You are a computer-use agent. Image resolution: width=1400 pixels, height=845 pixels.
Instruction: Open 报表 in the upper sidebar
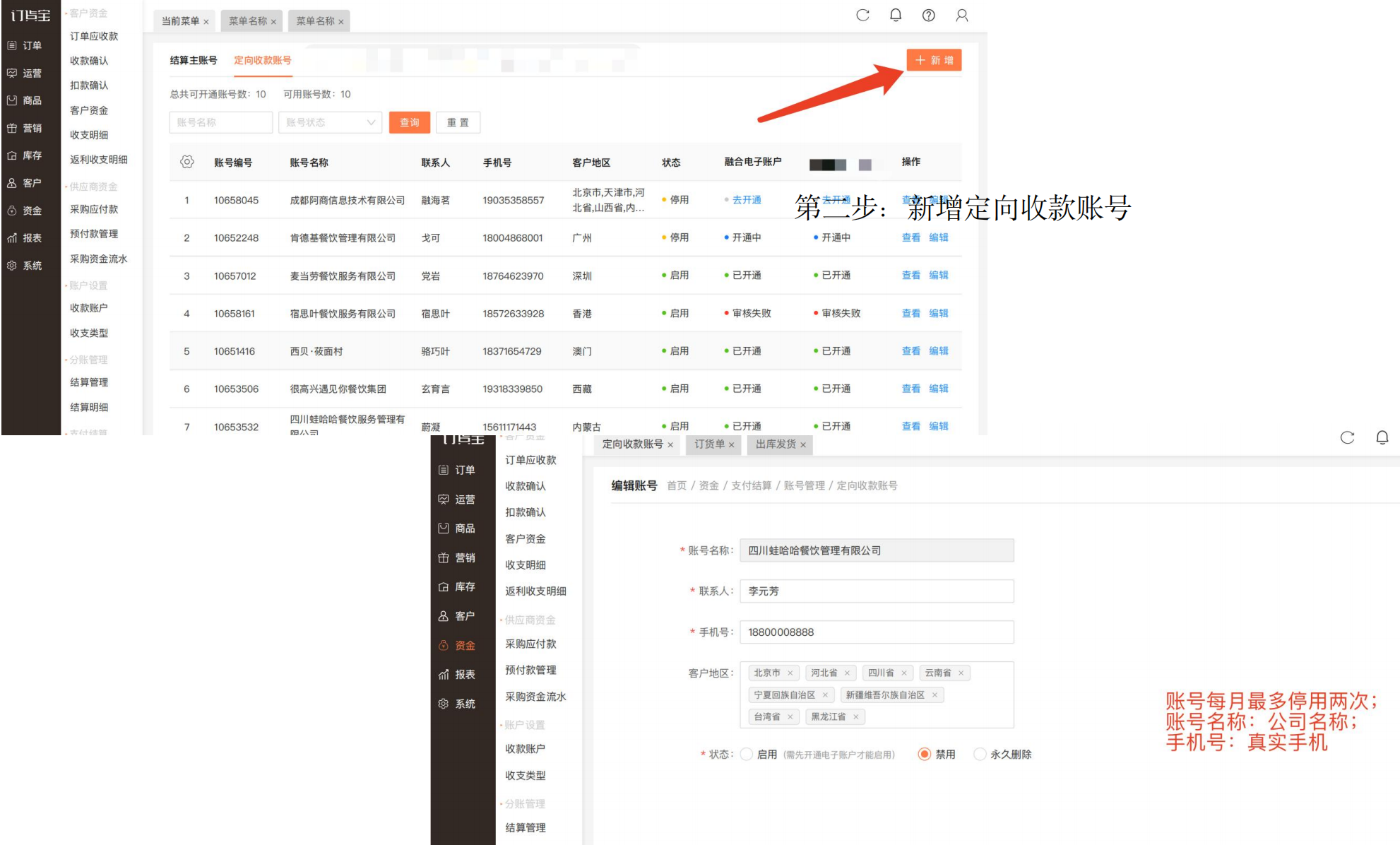click(x=25, y=238)
